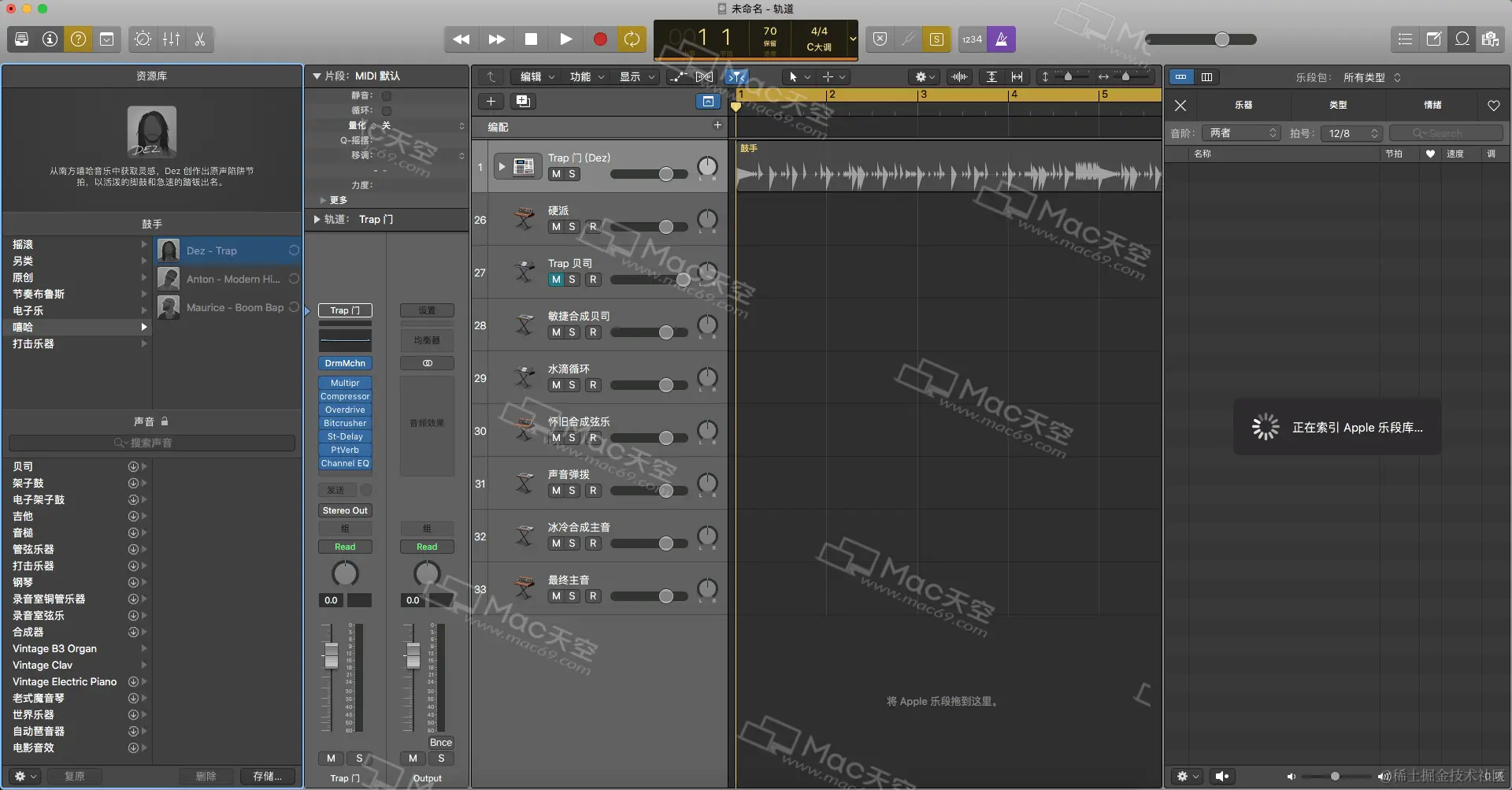Viewport: 1512px width, 790px height.
Task: Open the 乐段包 所有类型 dropdown
Action: pos(1372,77)
